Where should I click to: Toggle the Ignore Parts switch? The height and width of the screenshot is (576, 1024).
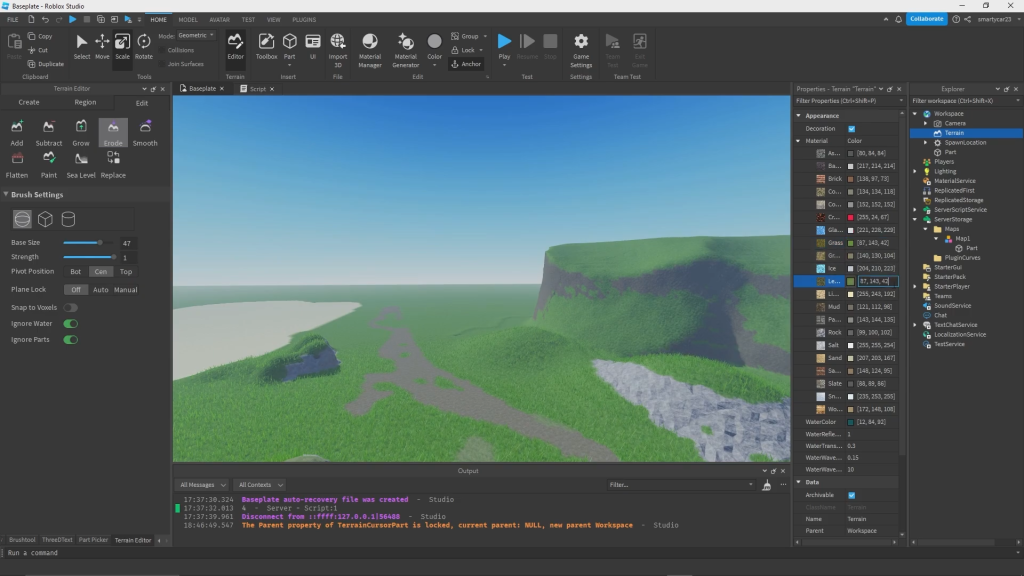point(71,340)
